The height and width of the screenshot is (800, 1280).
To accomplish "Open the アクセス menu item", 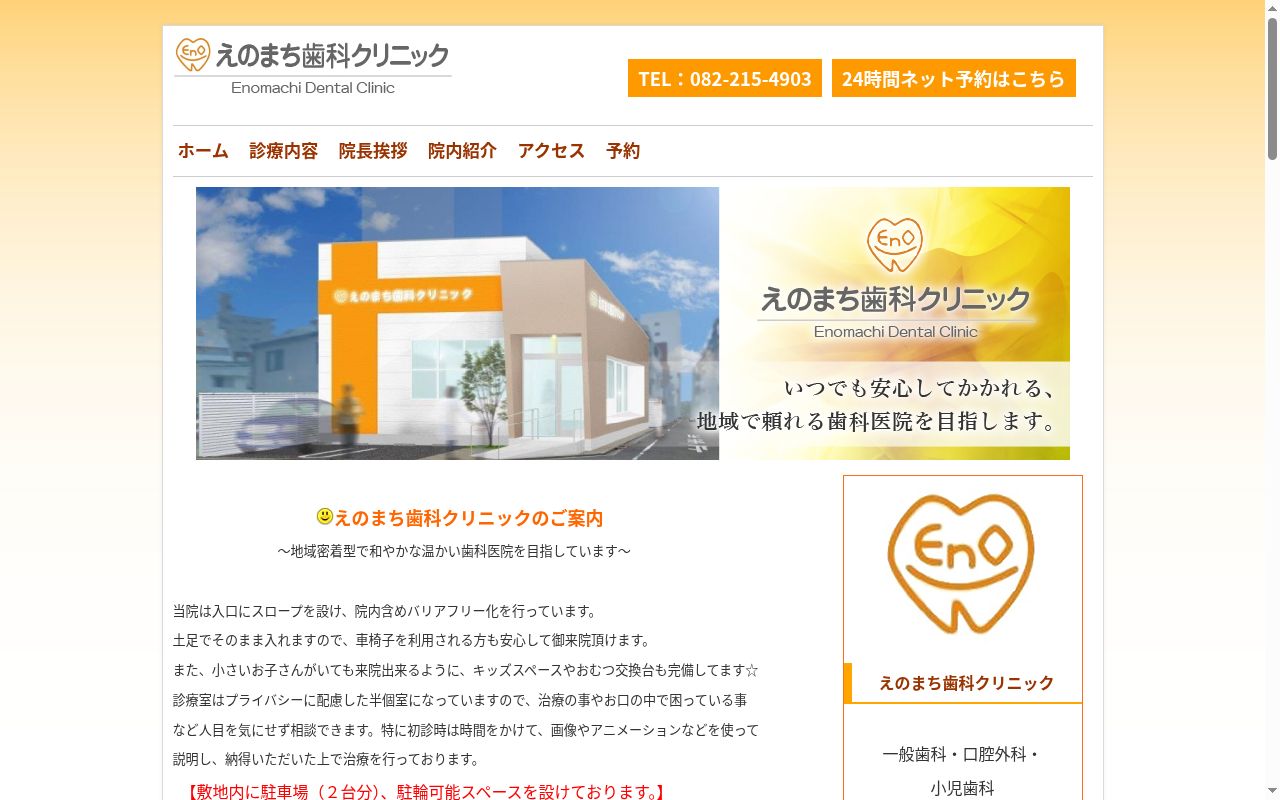I will click(551, 150).
